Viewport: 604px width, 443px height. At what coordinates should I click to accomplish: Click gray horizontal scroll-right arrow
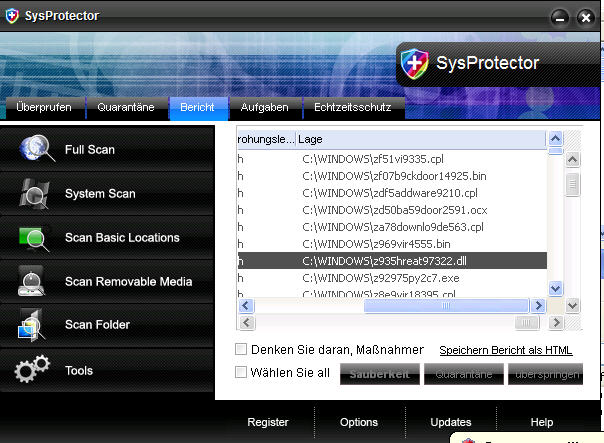pyautogui.click(x=555, y=322)
